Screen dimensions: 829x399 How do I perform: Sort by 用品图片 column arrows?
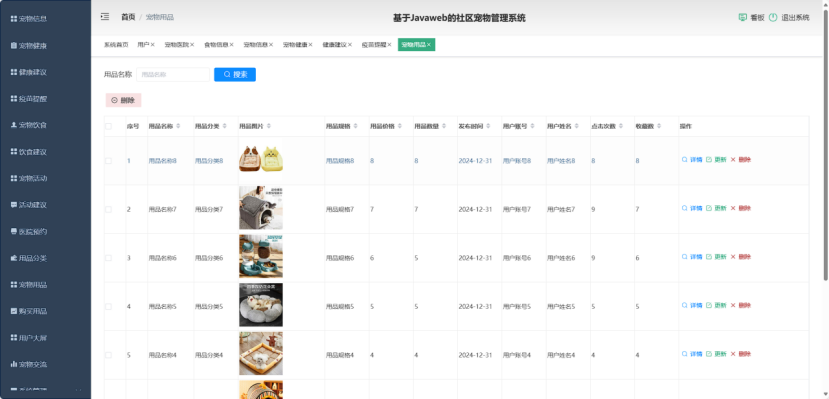click(269, 126)
